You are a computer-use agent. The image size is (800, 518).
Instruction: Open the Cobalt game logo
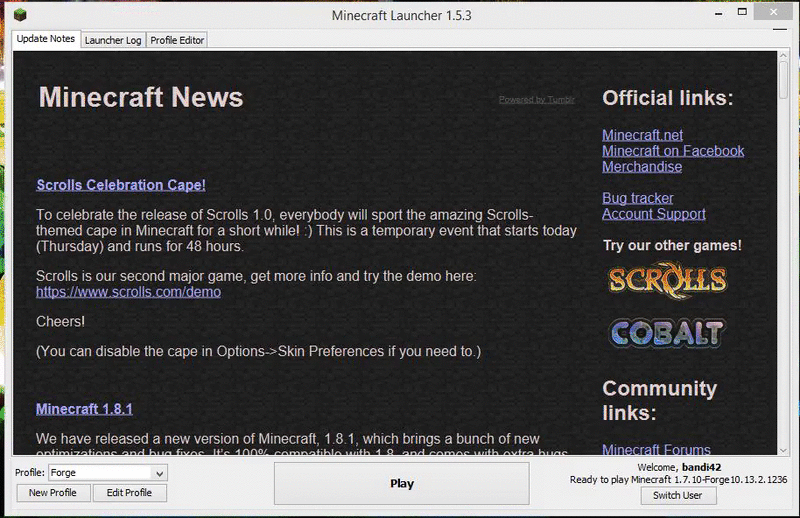point(667,334)
